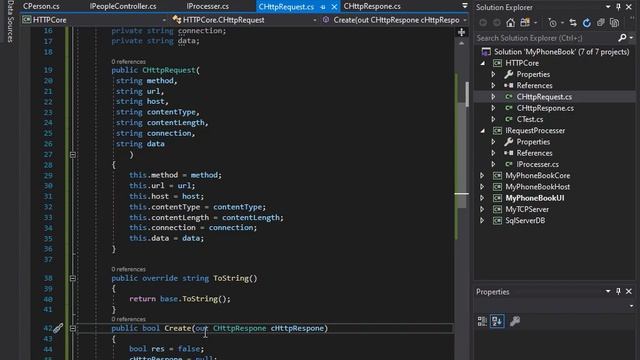Close the Solution Explorer panel
640x360 pixels.
pyautogui.click(x=629, y=7)
